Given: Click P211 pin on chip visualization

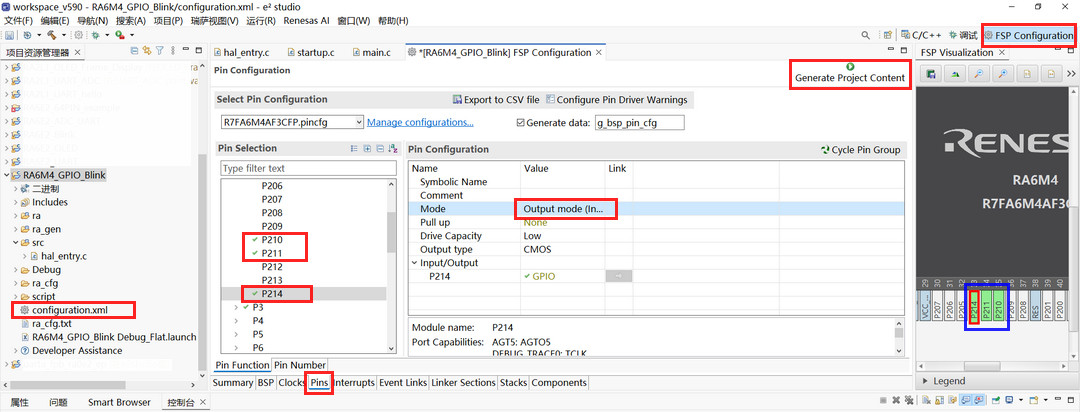Looking at the screenshot, I should click(986, 308).
